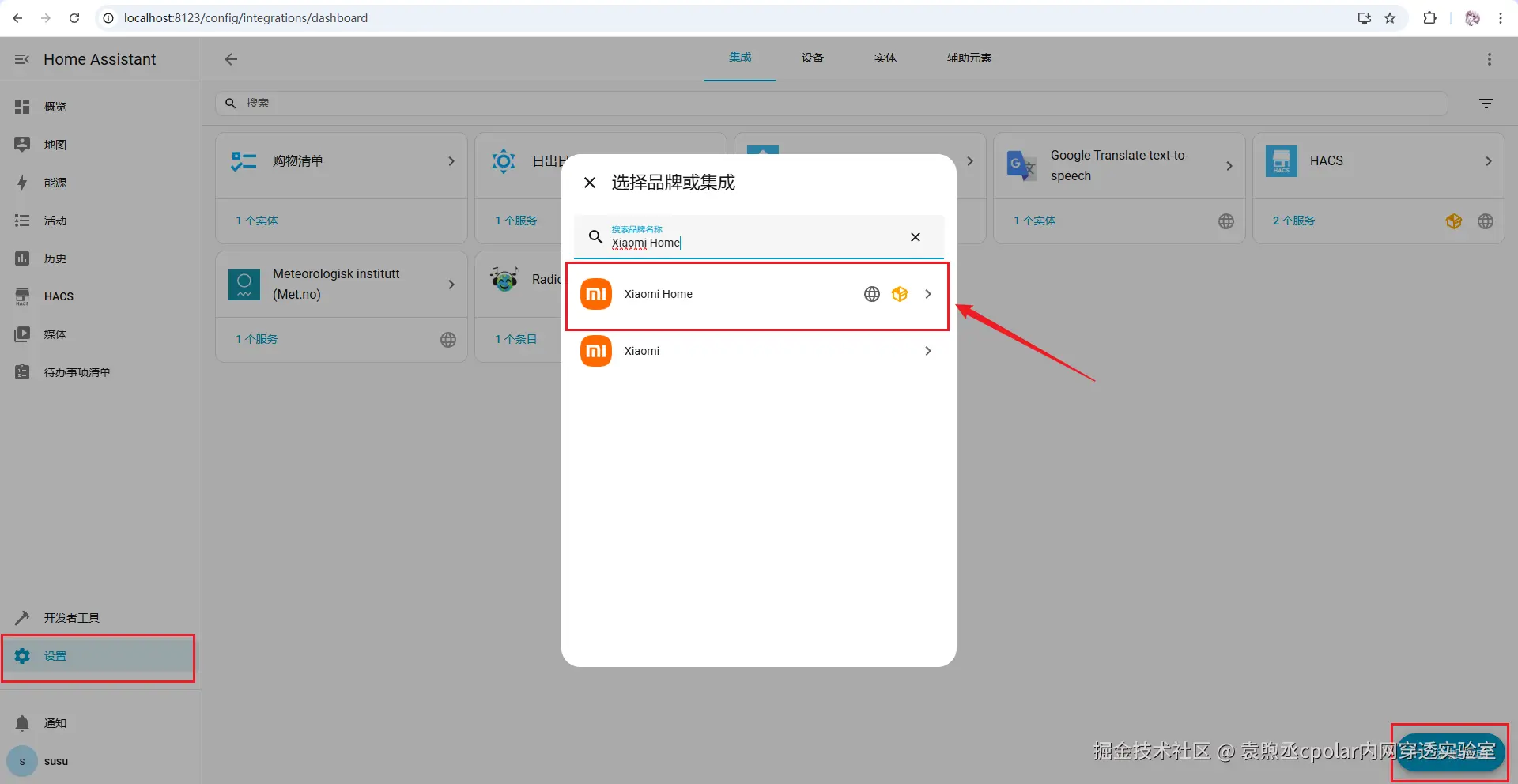Expand the 购物清单 integration card chevron
The height and width of the screenshot is (784, 1518).
click(451, 161)
